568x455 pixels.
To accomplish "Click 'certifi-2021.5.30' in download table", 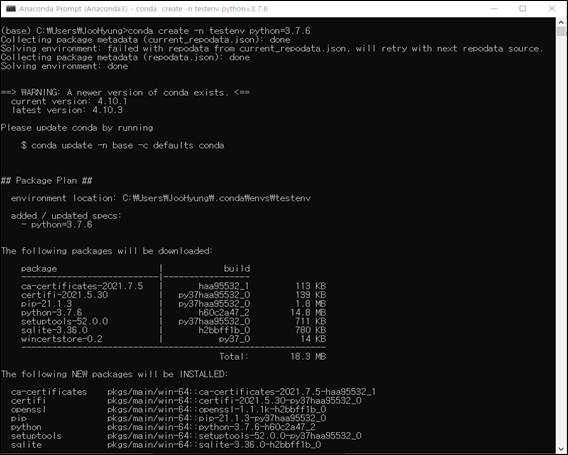I will coord(64,295).
